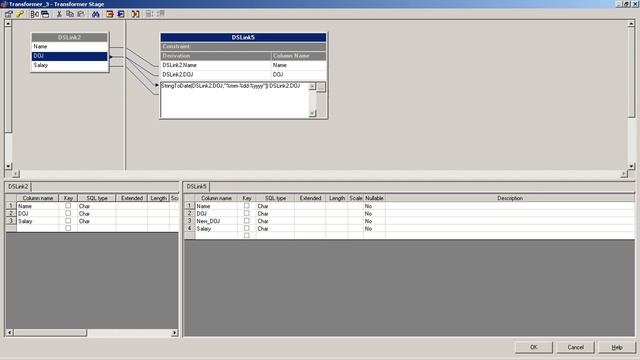Click Salary column name in DSLink5 grid

pyautogui.click(x=216, y=229)
